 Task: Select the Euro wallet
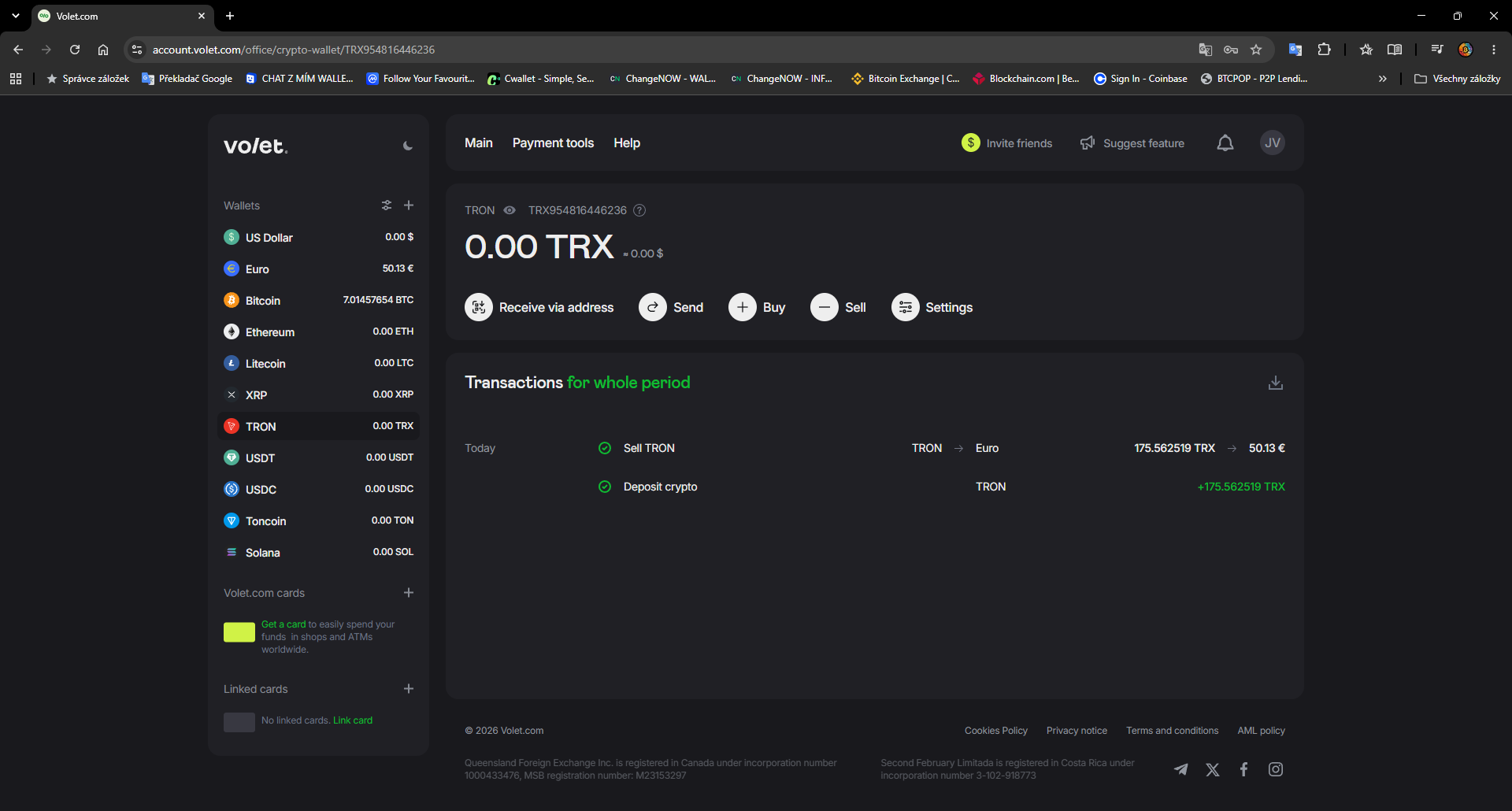[x=318, y=268]
